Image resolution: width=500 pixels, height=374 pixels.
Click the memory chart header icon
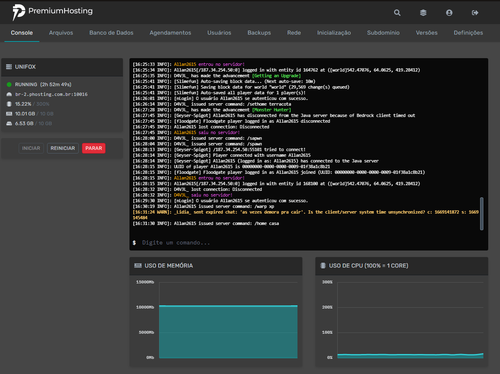138,266
